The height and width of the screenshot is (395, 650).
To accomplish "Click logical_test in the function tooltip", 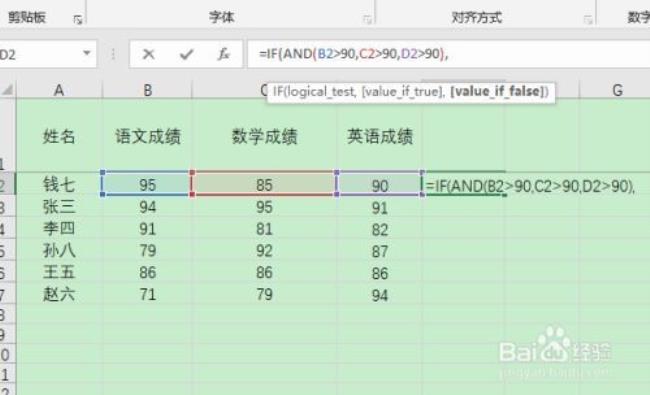I will pyautogui.click(x=320, y=91).
